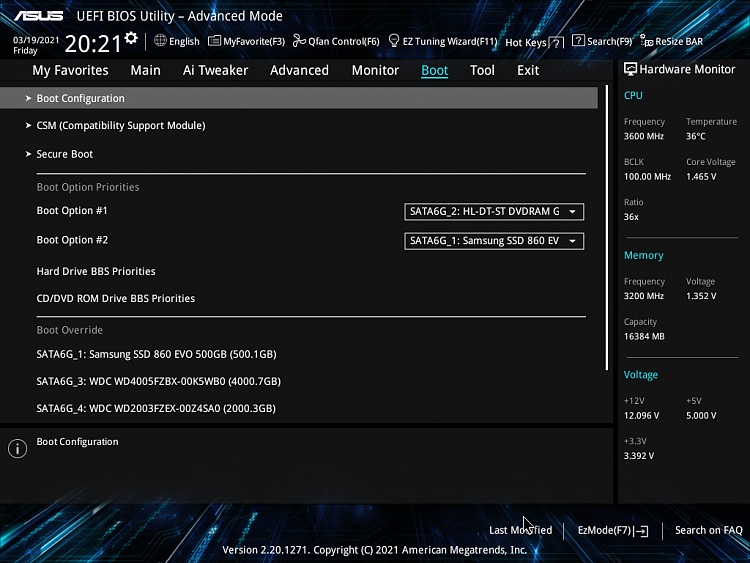750x563 pixels.
Task: Open Boot Option #1 dropdown
Action: (494, 211)
